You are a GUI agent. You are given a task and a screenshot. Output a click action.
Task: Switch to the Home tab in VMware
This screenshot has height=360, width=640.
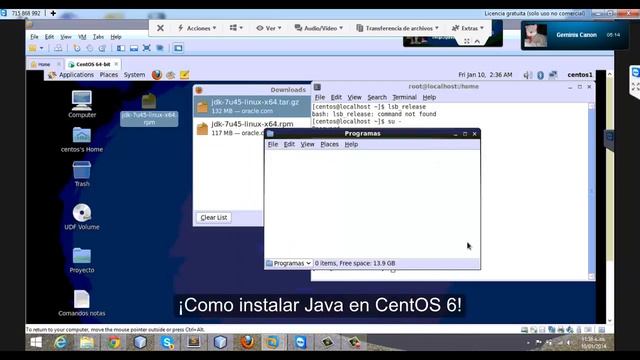[44, 64]
